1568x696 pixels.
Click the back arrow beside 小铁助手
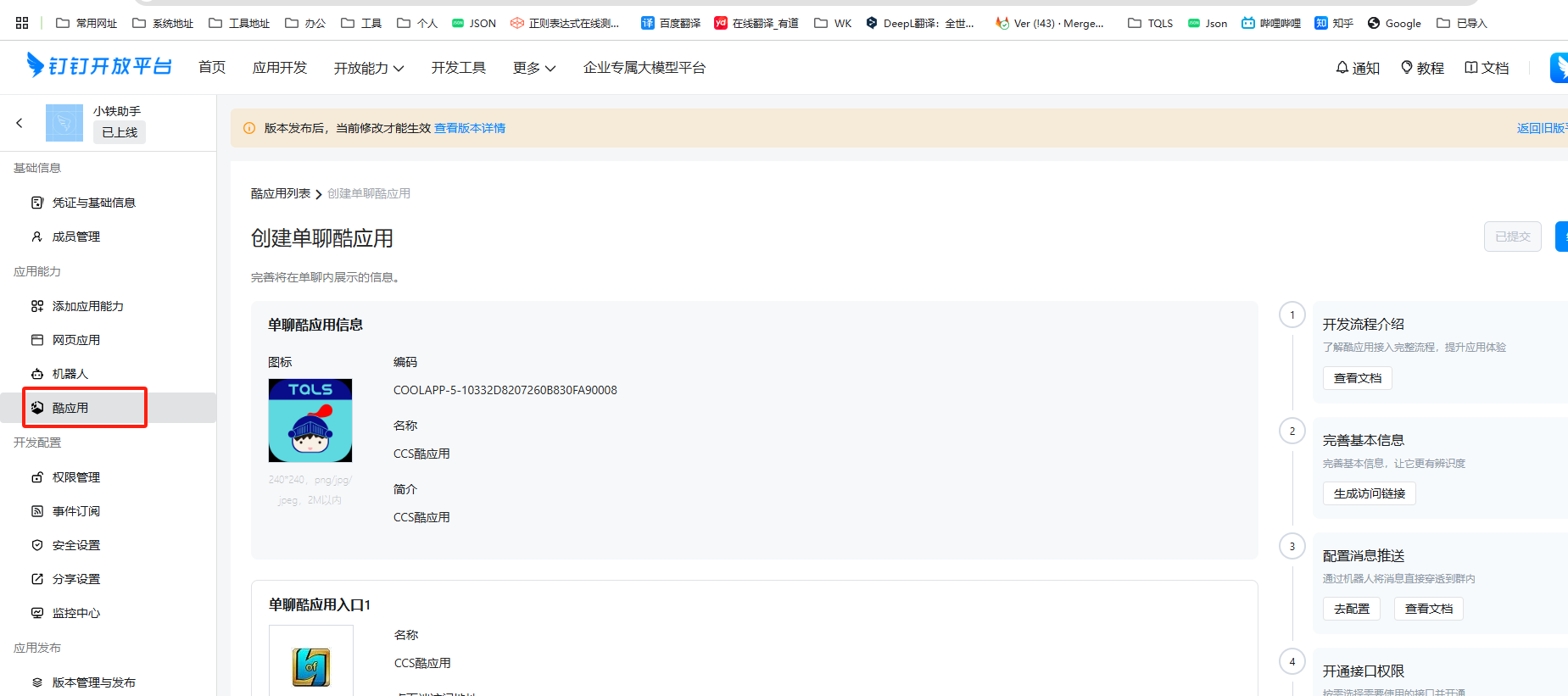coord(20,123)
